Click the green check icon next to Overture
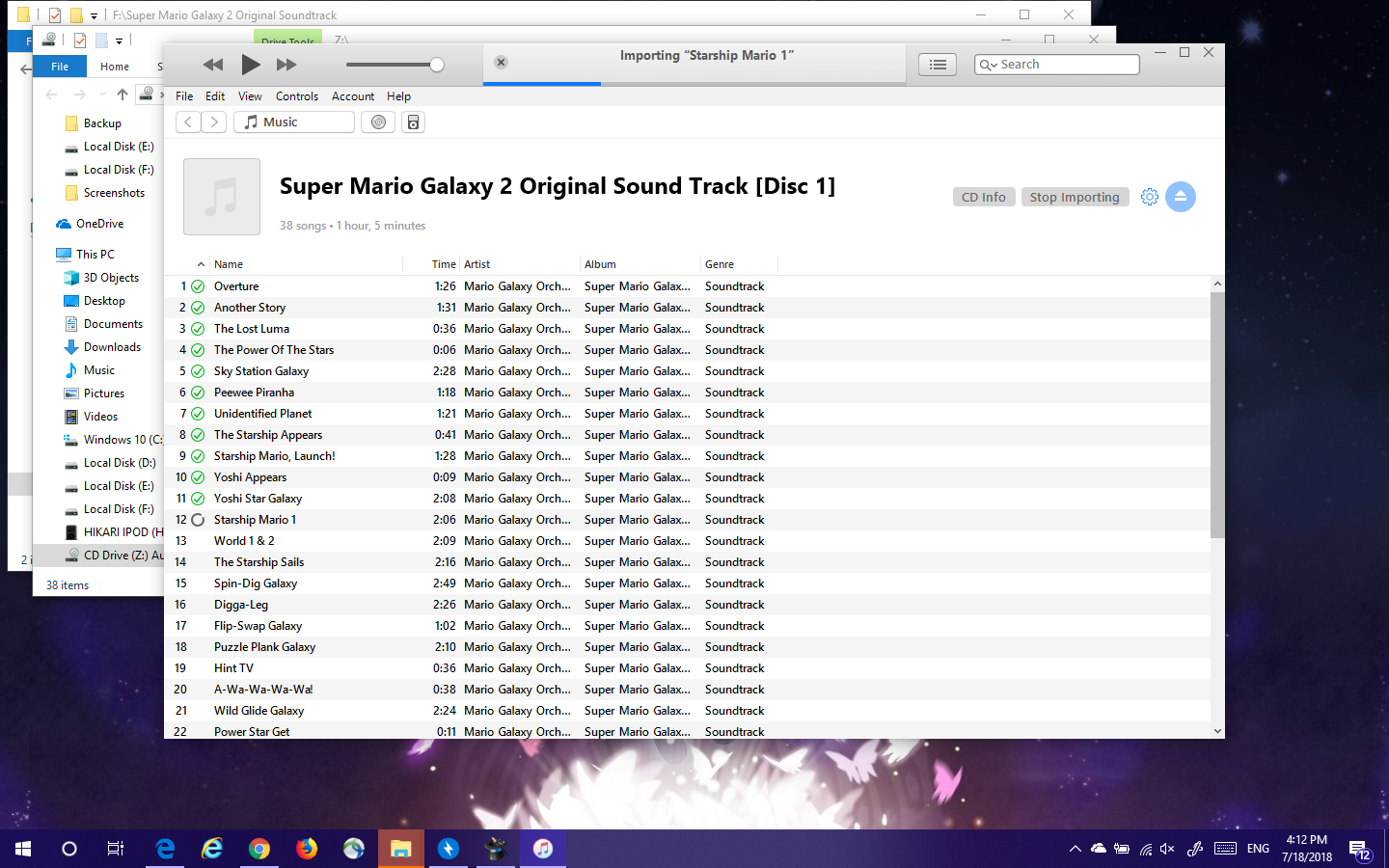Screen dimensions: 1389x868 pos(198,286)
